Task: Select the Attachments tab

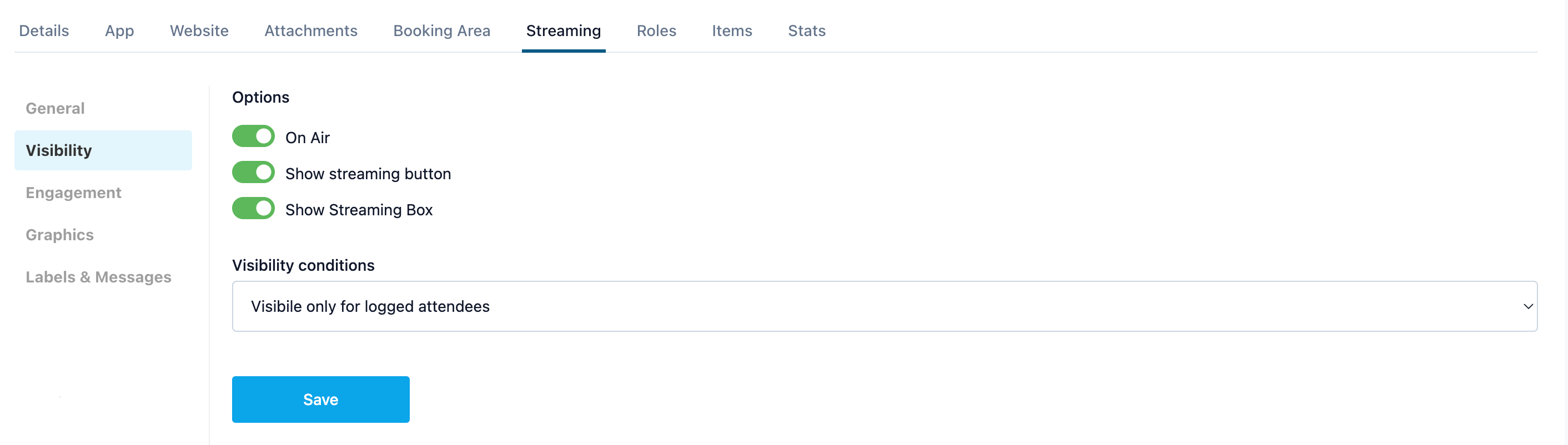Action: pos(310,31)
